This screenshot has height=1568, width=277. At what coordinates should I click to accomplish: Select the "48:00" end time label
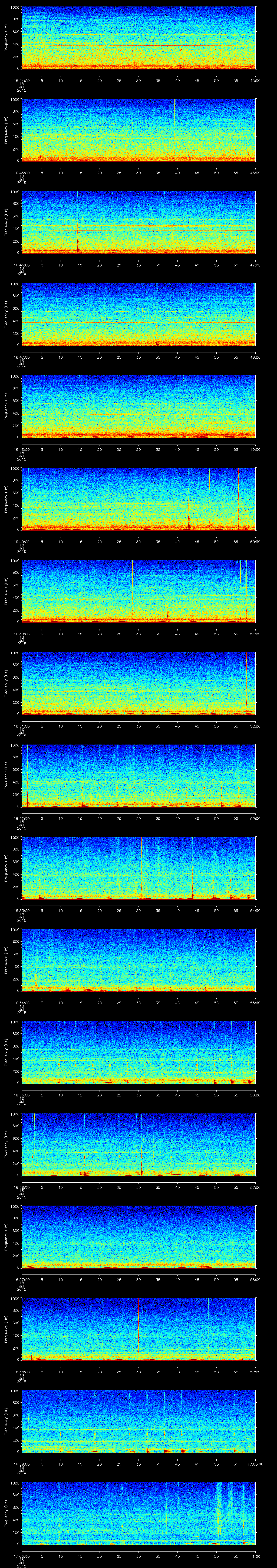(255, 357)
